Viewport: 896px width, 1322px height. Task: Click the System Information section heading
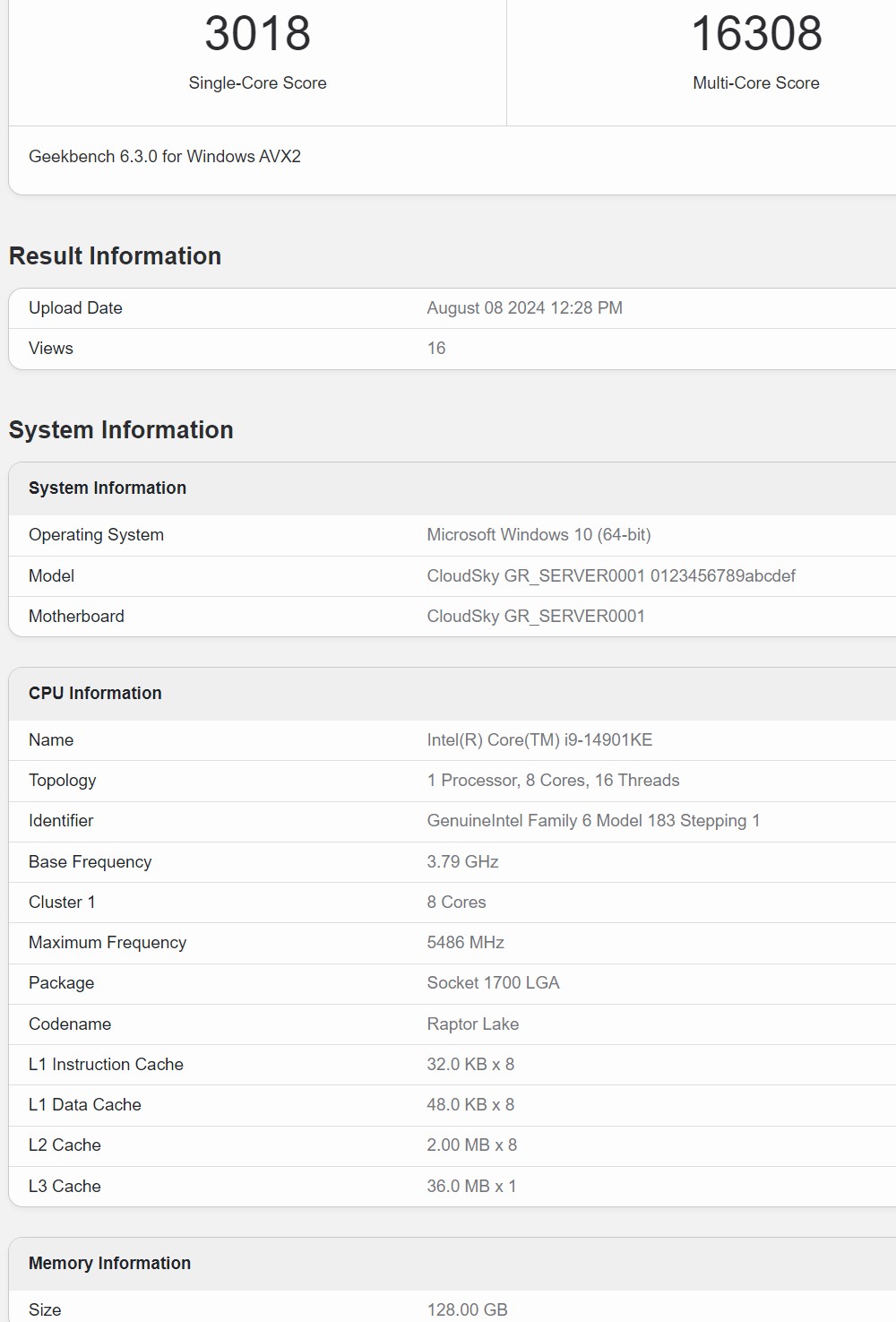(121, 430)
